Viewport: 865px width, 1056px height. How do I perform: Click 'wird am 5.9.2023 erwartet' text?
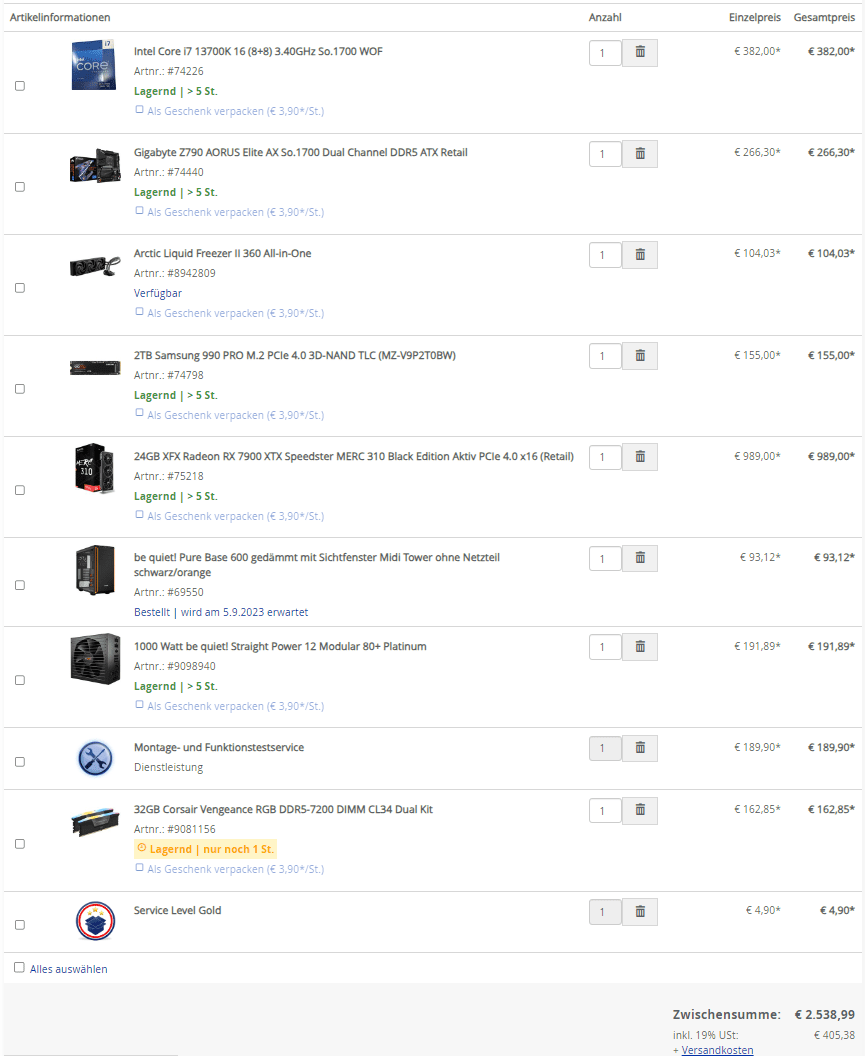(x=245, y=612)
